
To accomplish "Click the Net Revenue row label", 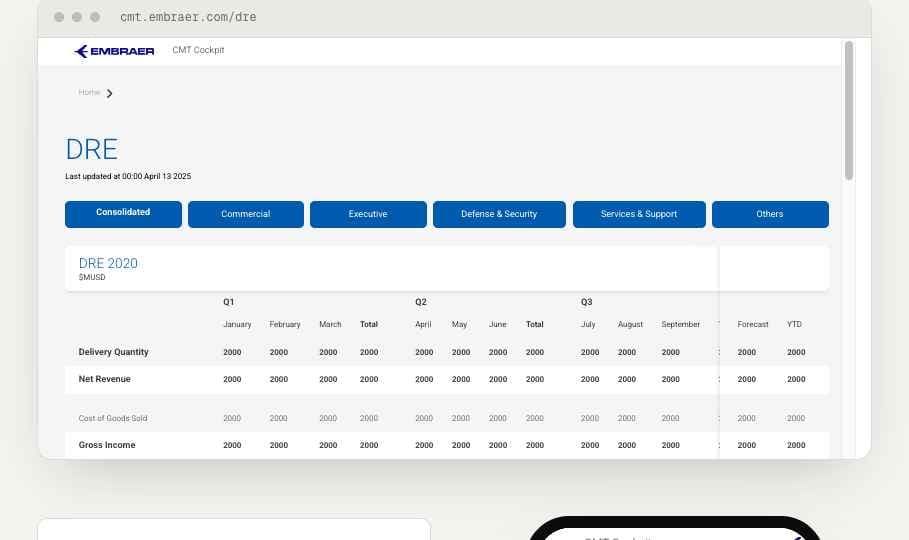I will coord(104,379).
